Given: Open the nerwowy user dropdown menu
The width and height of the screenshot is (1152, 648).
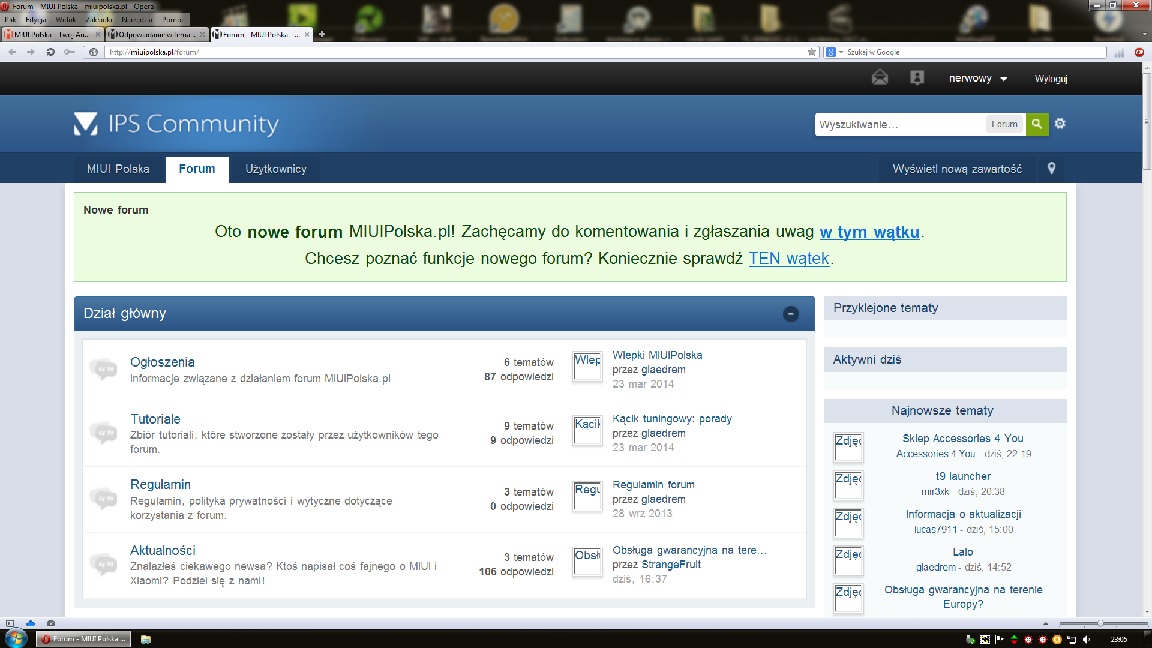Looking at the screenshot, I should (978, 79).
